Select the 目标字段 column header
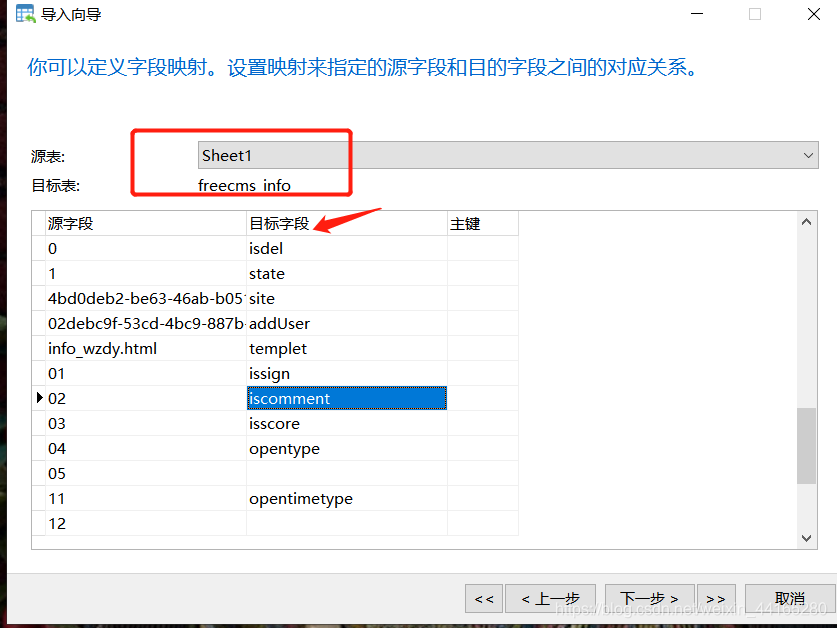The height and width of the screenshot is (628, 837). 347,223
